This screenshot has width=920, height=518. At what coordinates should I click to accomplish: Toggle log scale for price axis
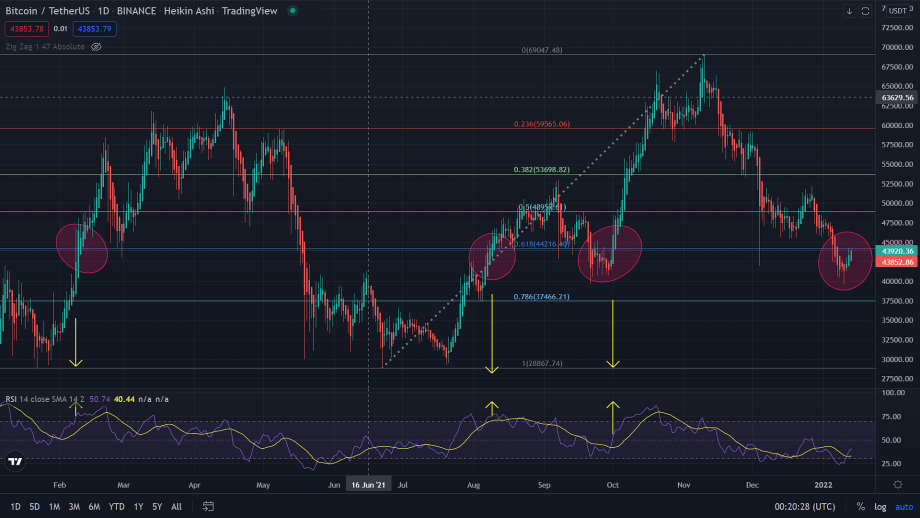[x=882, y=506]
